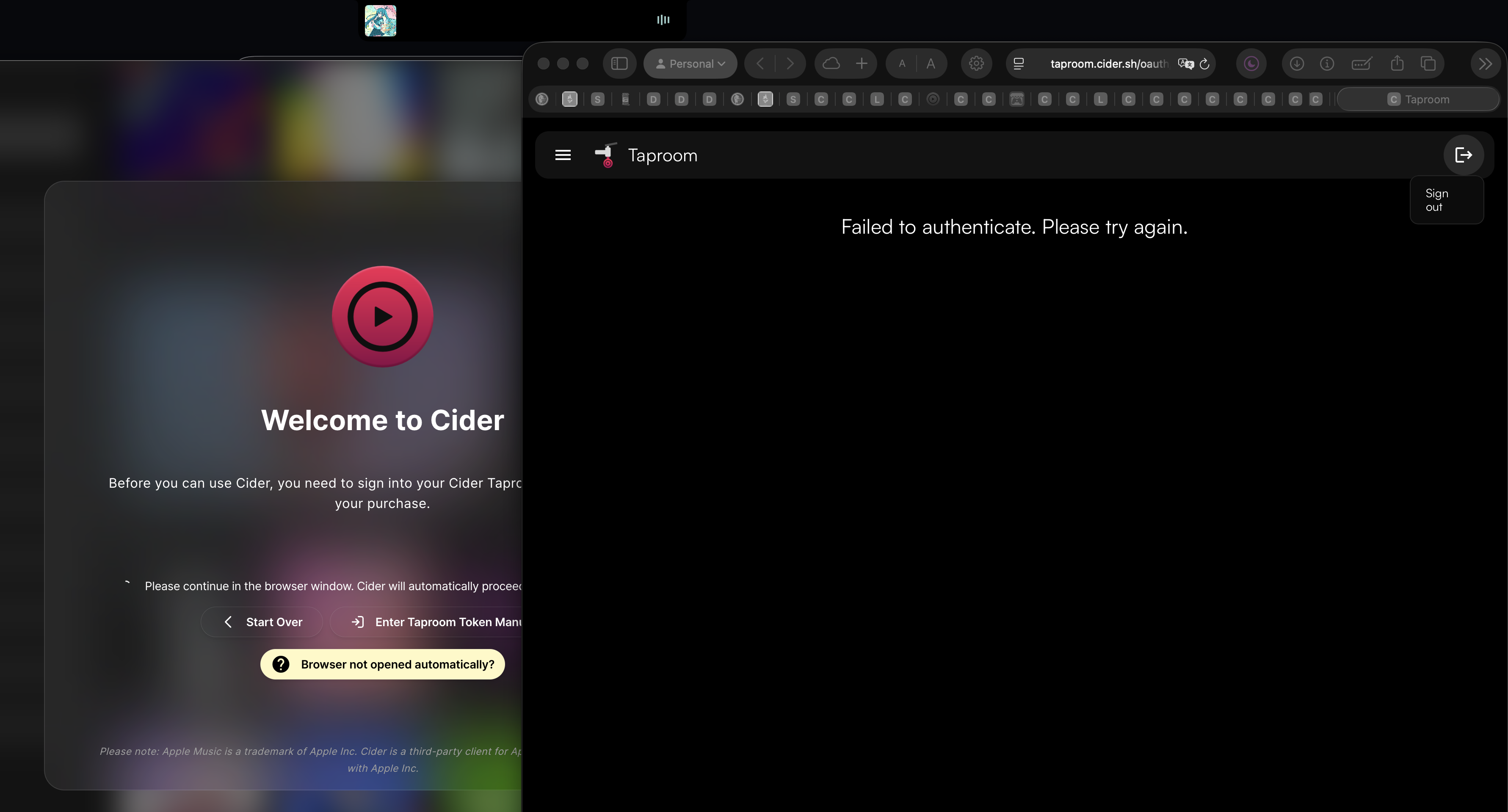Click the taproom.cider.sh address field

click(x=1109, y=64)
